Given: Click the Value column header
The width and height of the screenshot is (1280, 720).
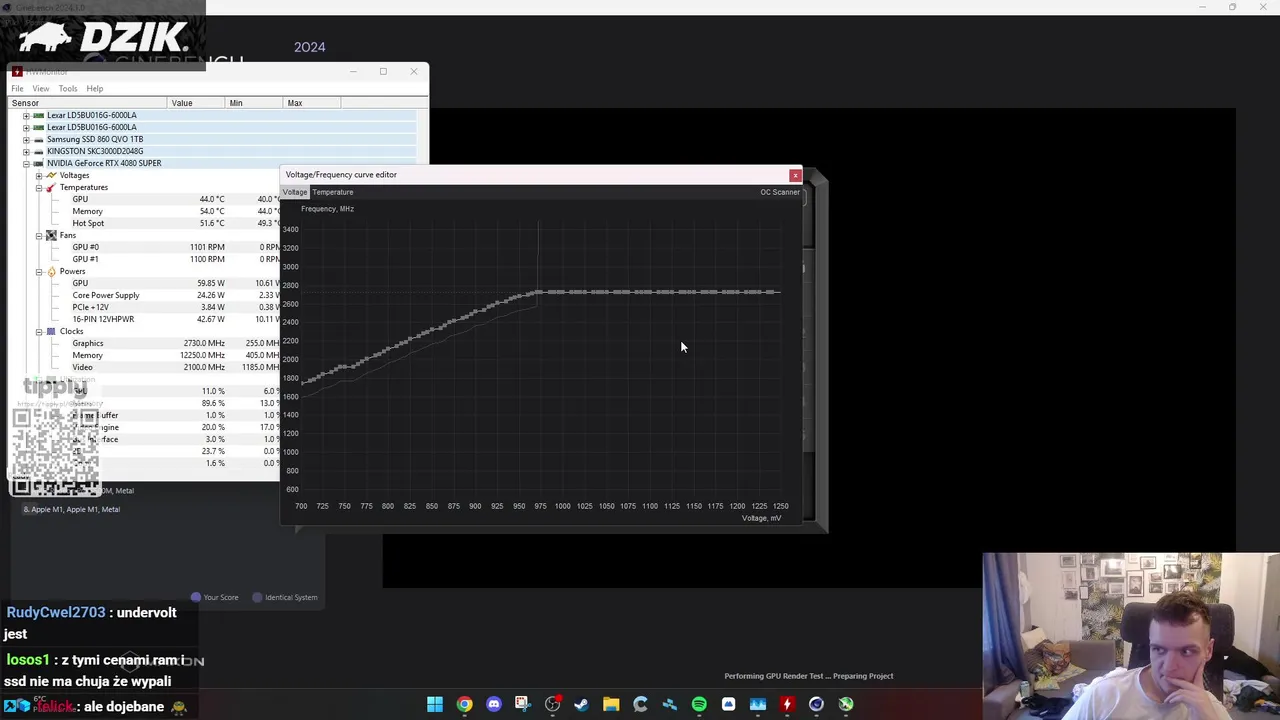Looking at the screenshot, I should pos(195,103).
